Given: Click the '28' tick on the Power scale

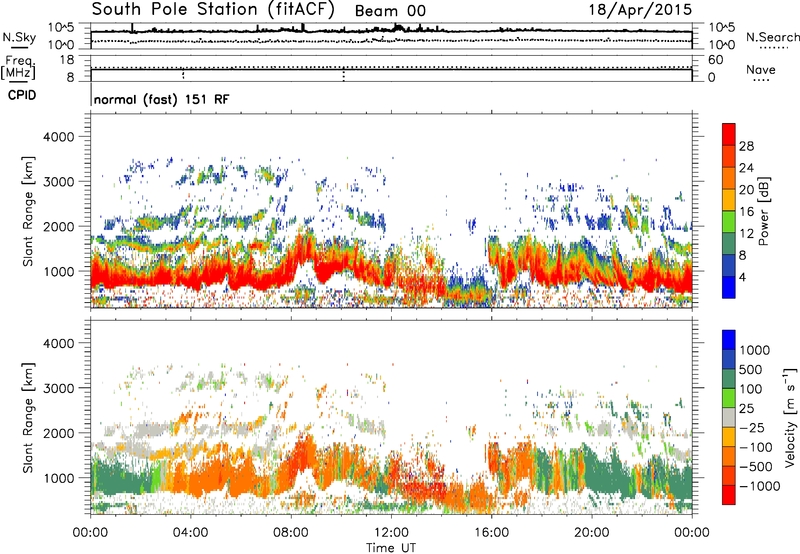Looking at the screenshot, I should 746,146.
